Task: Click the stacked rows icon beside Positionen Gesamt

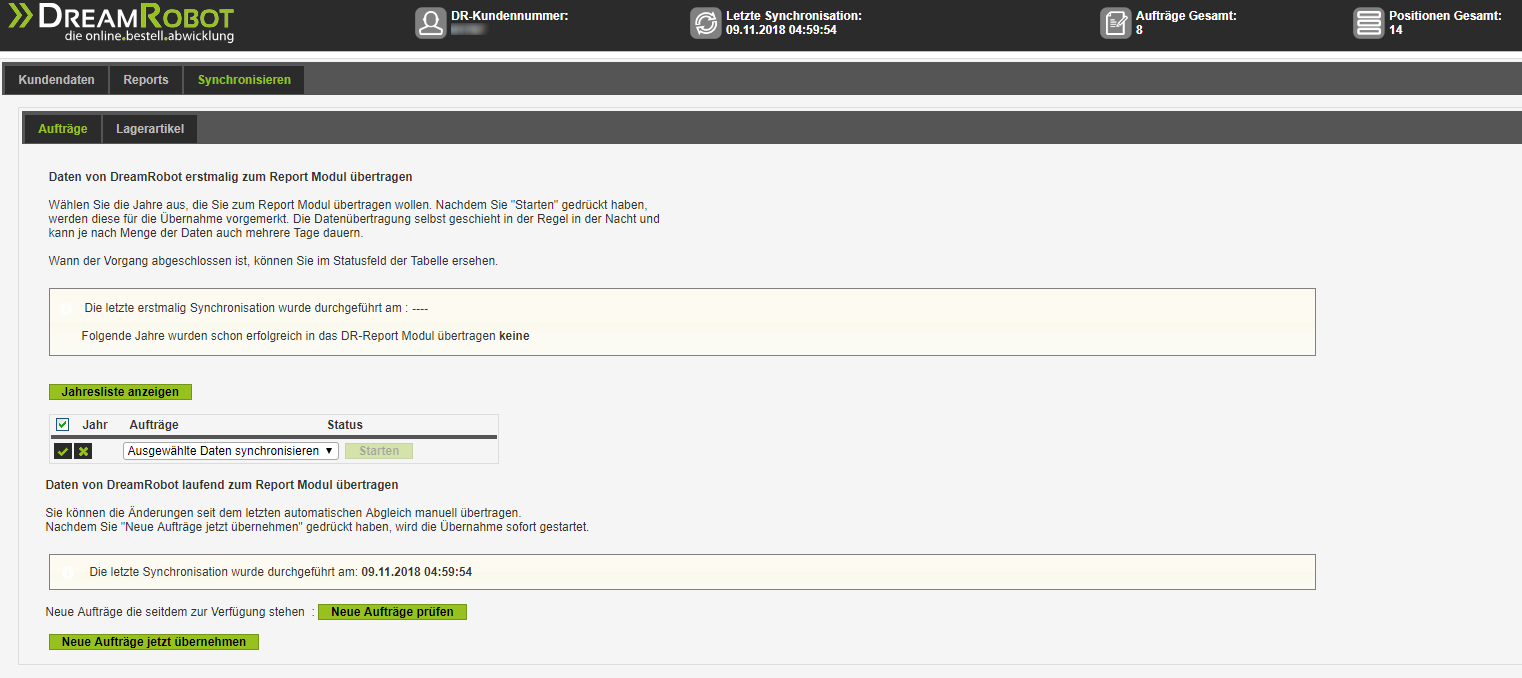Action: click(1368, 23)
